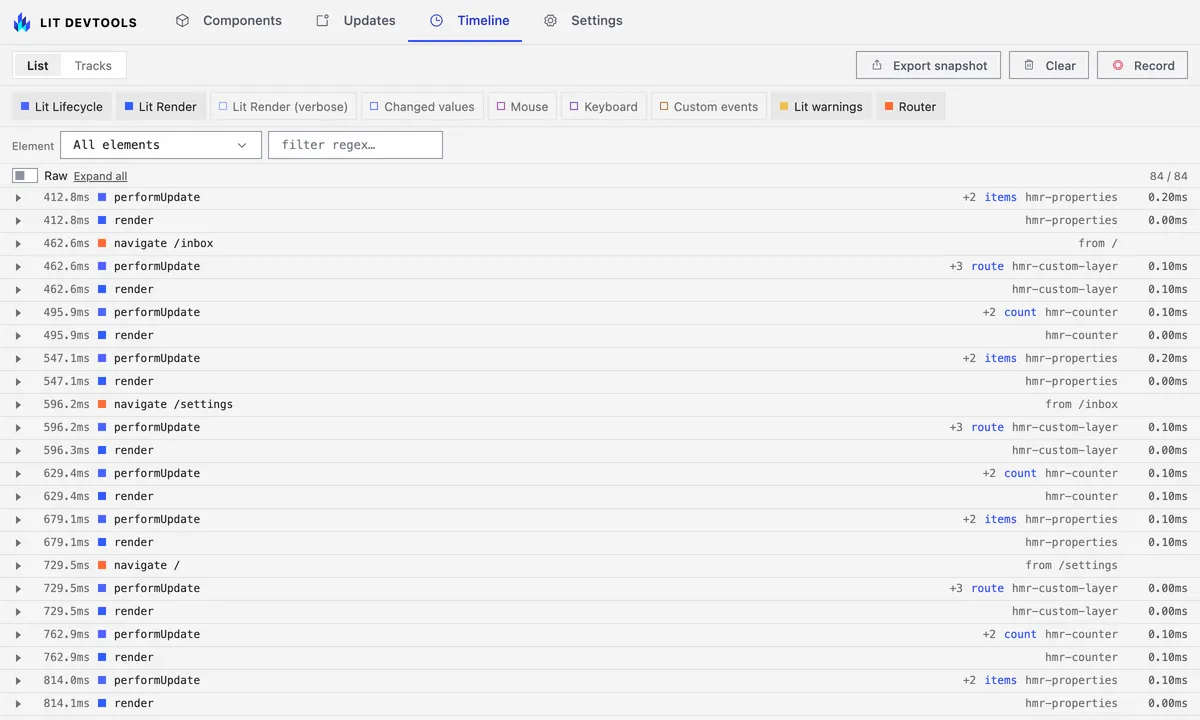The width and height of the screenshot is (1200, 720).
Task: Click Expand all link
Action: pos(100,176)
